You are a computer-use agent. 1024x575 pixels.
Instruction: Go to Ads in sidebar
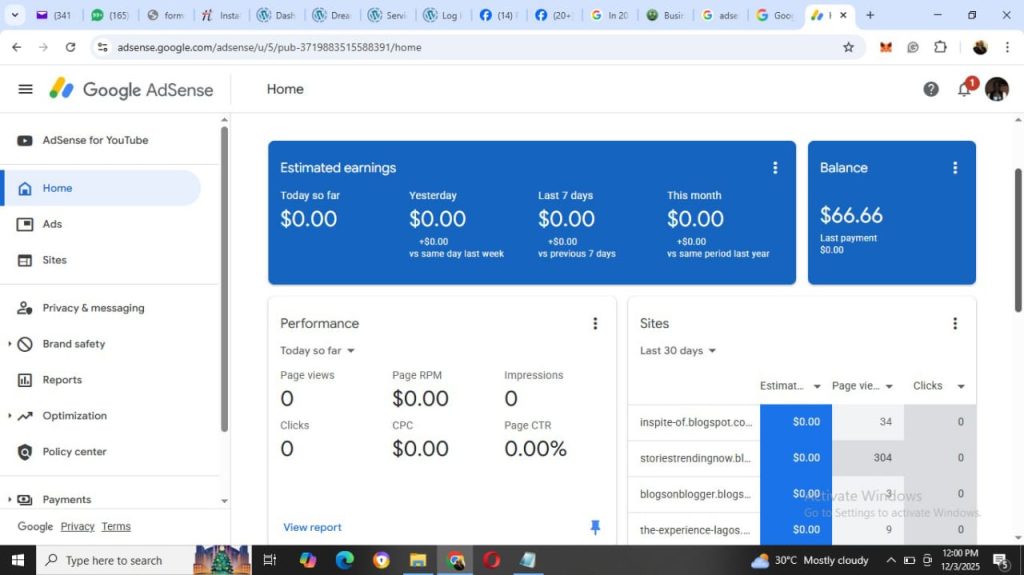point(52,224)
